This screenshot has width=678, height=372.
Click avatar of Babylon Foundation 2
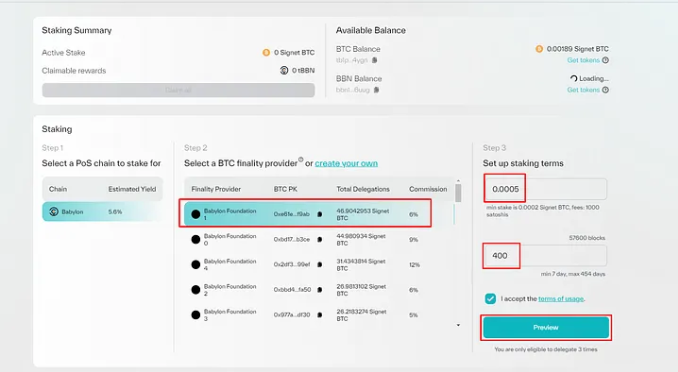tap(196, 289)
